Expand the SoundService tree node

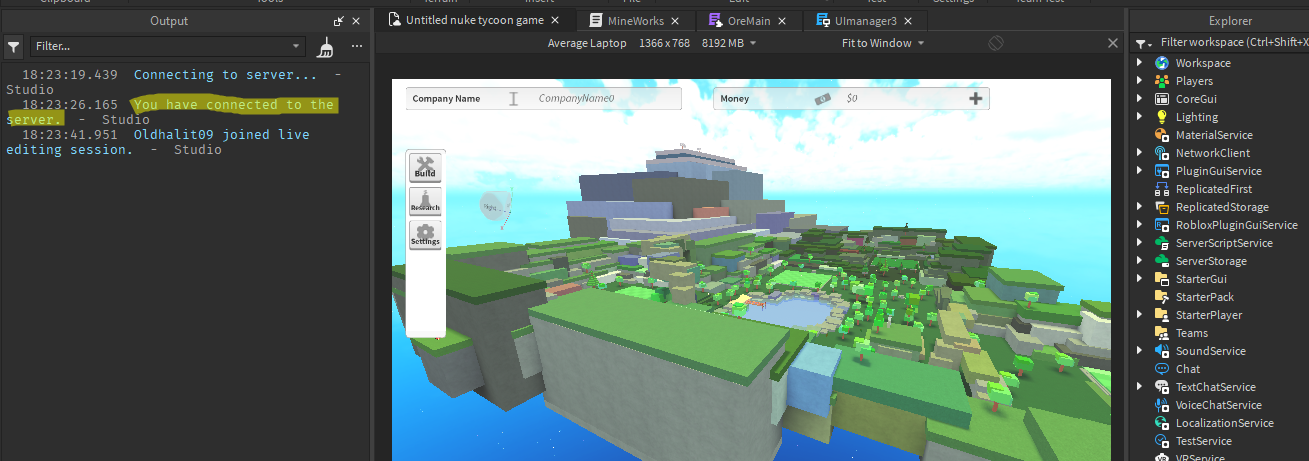click(1139, 351)
